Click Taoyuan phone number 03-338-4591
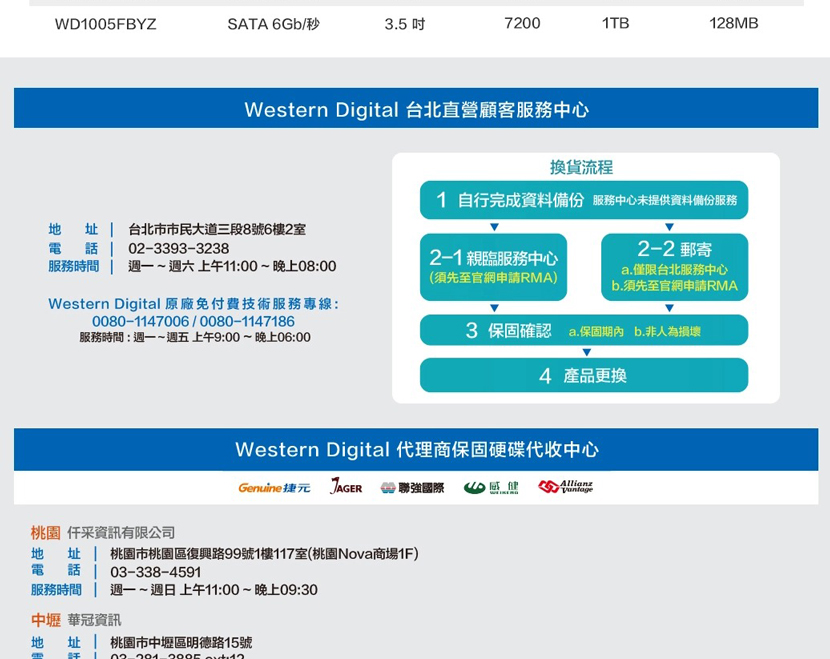 [x=155, y=572]
